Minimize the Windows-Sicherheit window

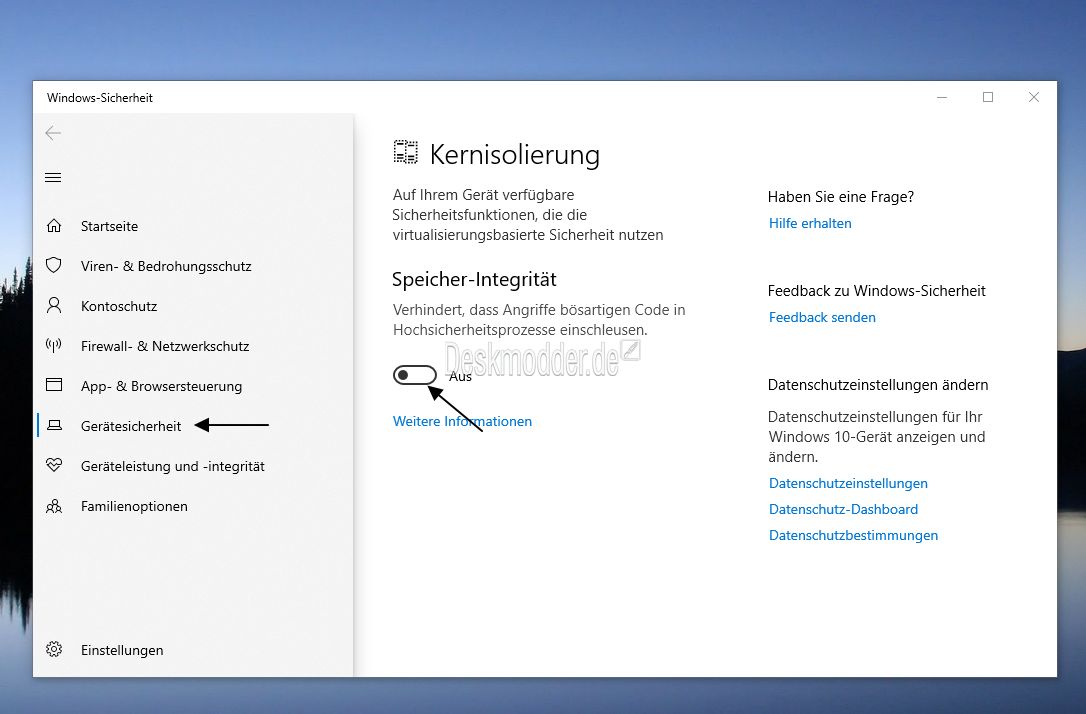click(942, 98)
